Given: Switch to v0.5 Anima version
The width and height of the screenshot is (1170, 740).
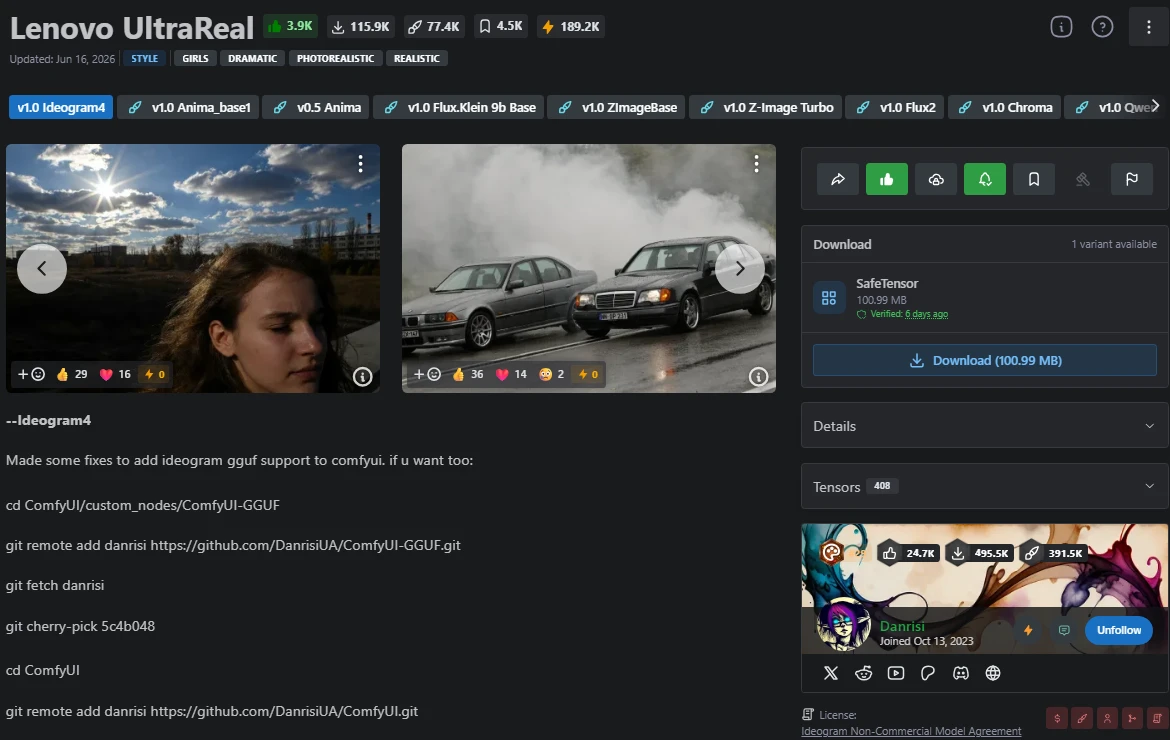Looking at the screenshot, I should tap(317, 107).
